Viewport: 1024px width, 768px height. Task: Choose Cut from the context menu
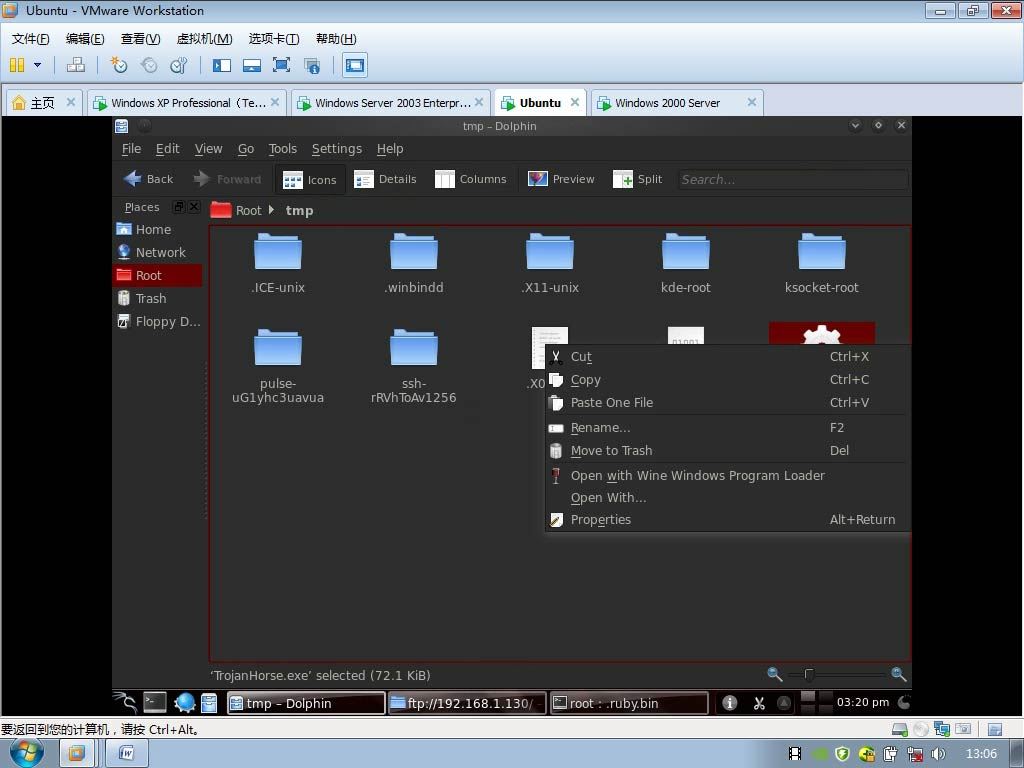point(726,357)
